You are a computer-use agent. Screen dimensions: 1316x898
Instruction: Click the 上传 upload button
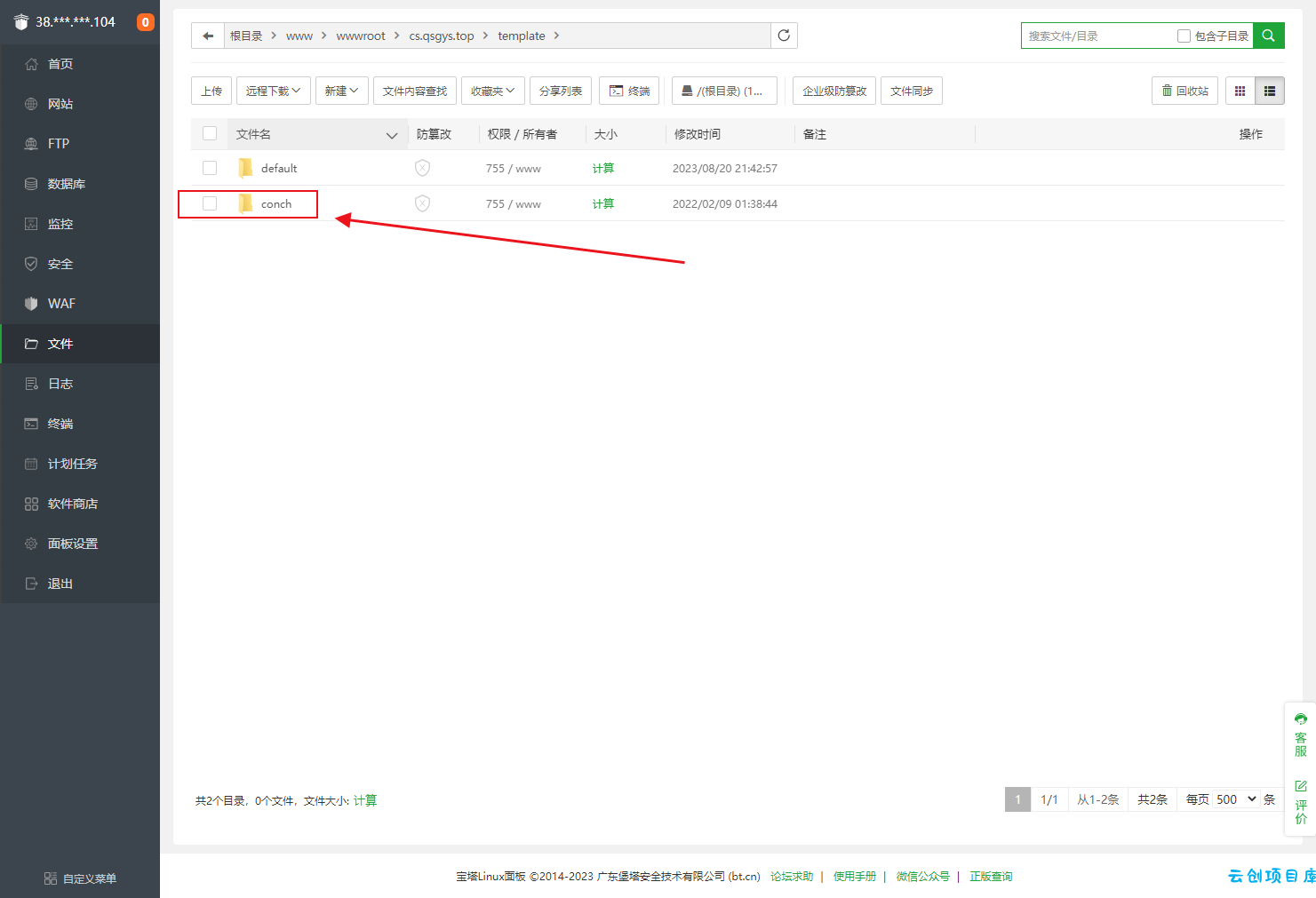coord(211,91)
